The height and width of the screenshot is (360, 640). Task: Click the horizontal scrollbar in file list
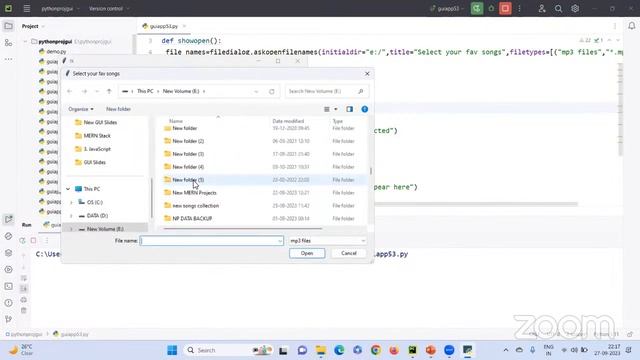click(x=242, y=229)
